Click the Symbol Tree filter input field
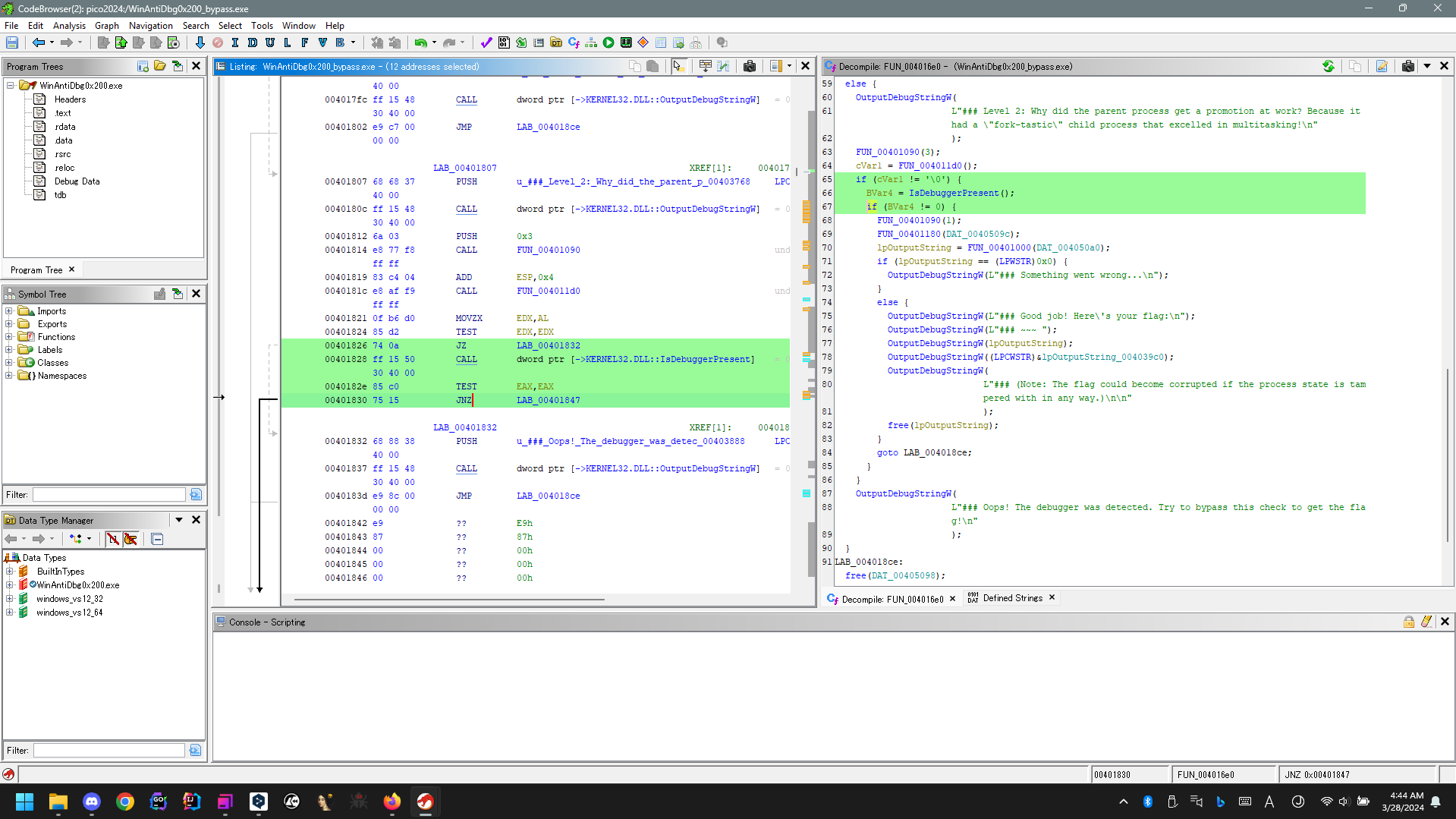 point(108,495)
